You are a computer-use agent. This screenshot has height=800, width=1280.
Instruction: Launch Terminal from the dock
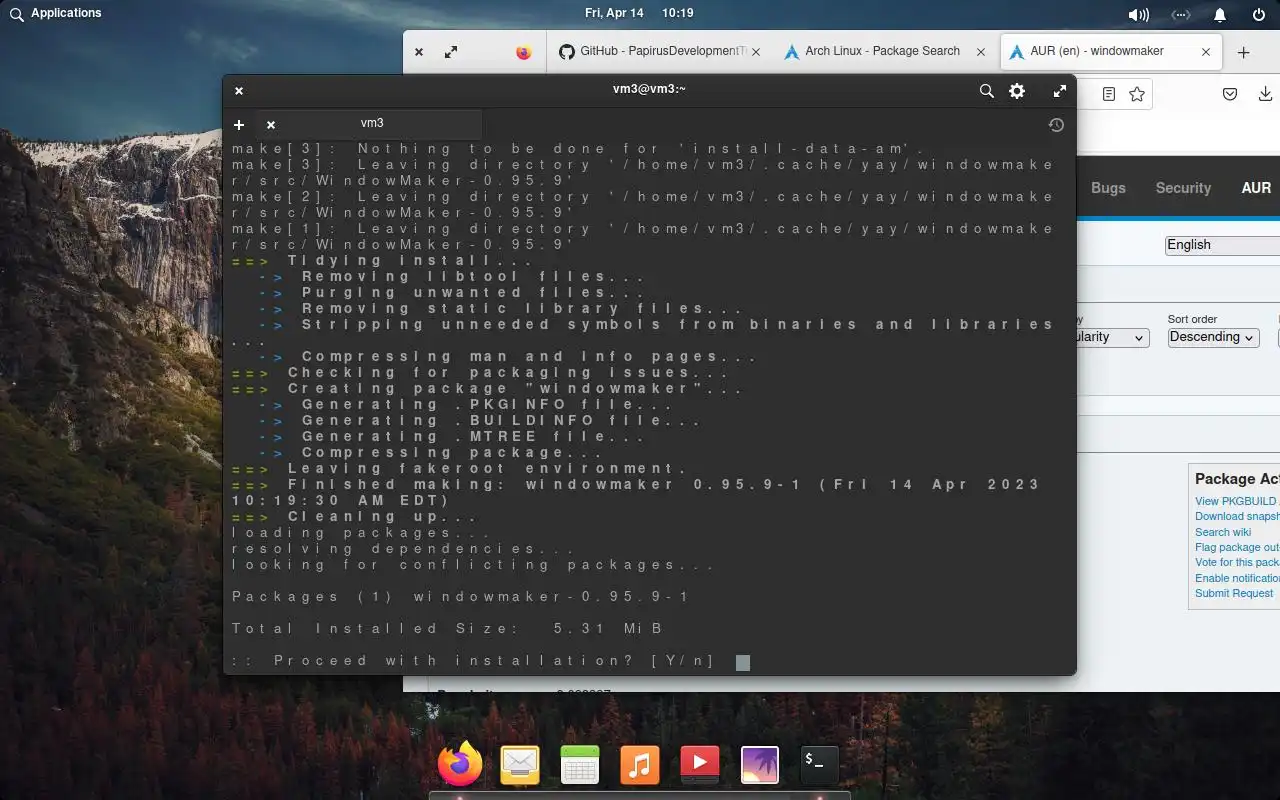pyautogui.click(x=819, y=765)
